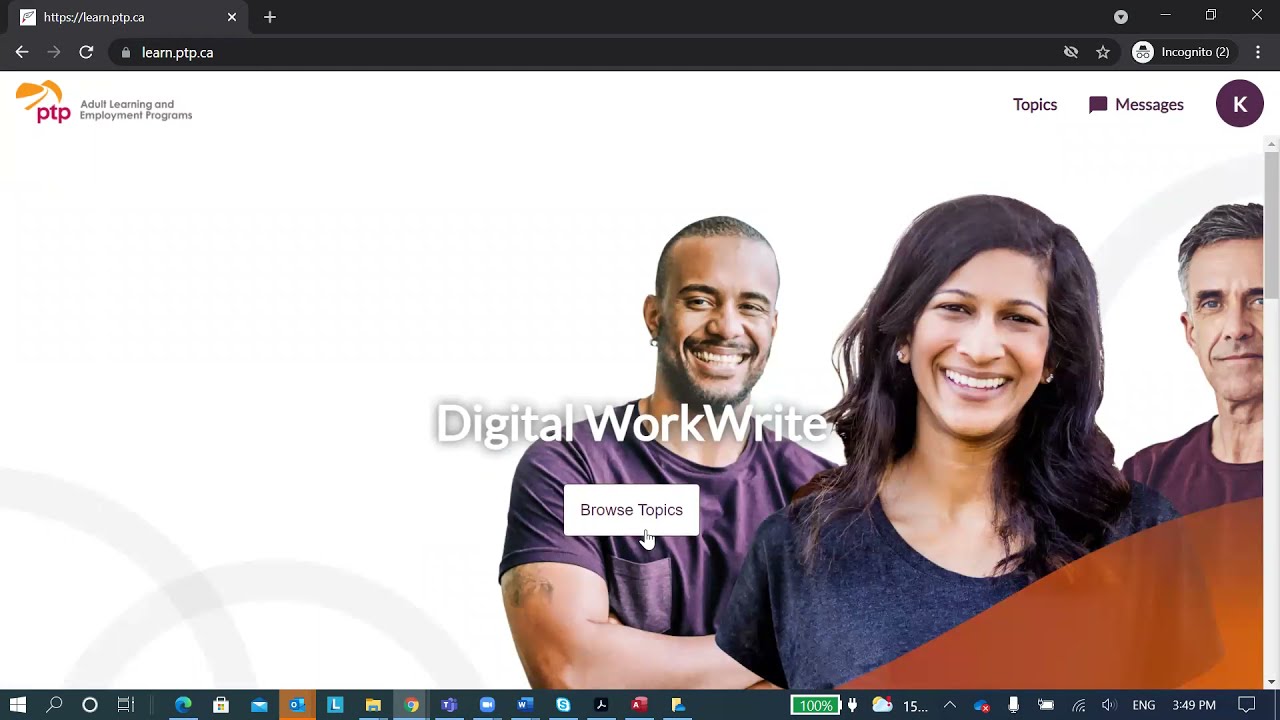
Task: Open Outlook from the taskbar
Action: coord(297,705)
